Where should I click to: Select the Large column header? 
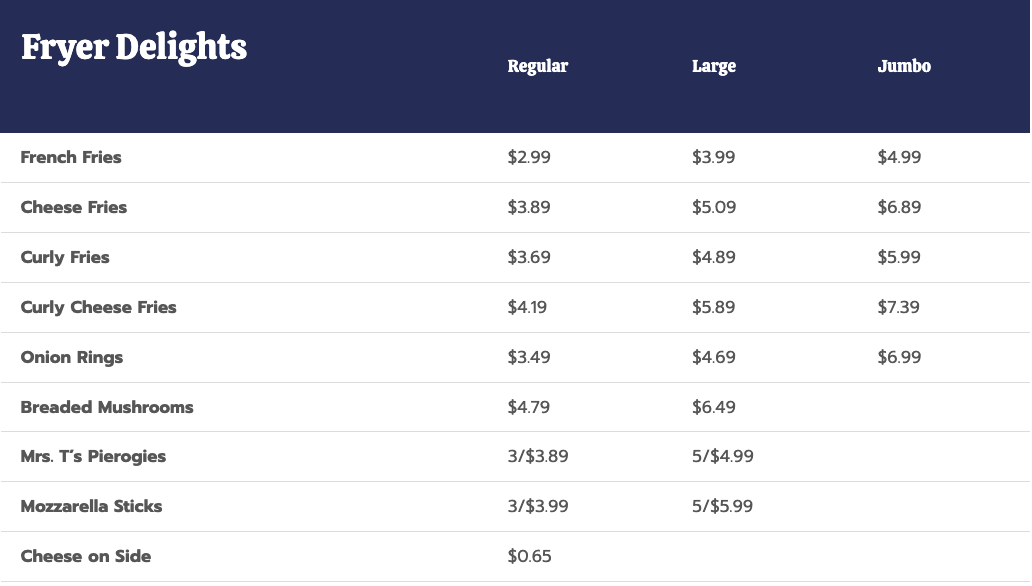click(713, 66)
